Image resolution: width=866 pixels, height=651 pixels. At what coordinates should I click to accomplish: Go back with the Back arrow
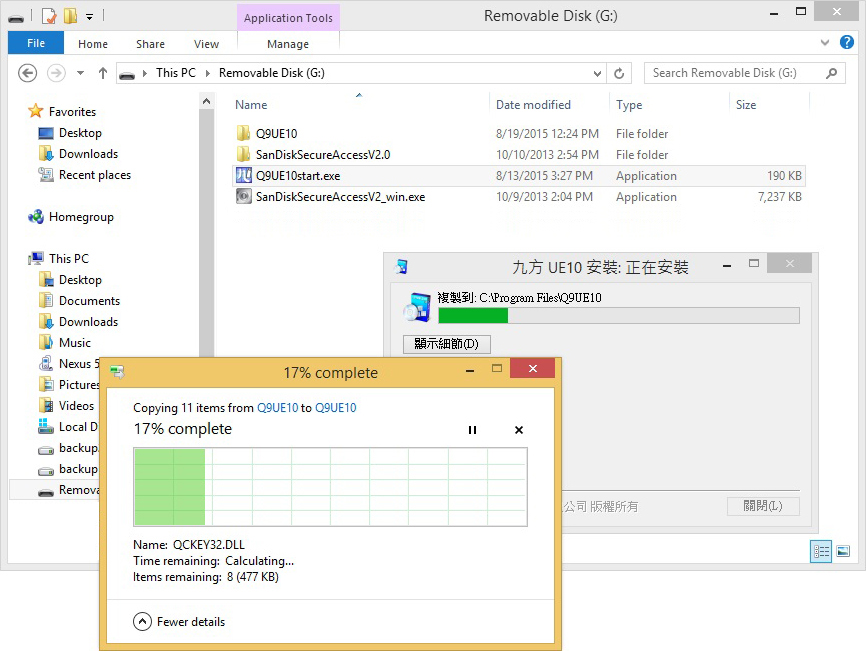[x=28, y=73]
